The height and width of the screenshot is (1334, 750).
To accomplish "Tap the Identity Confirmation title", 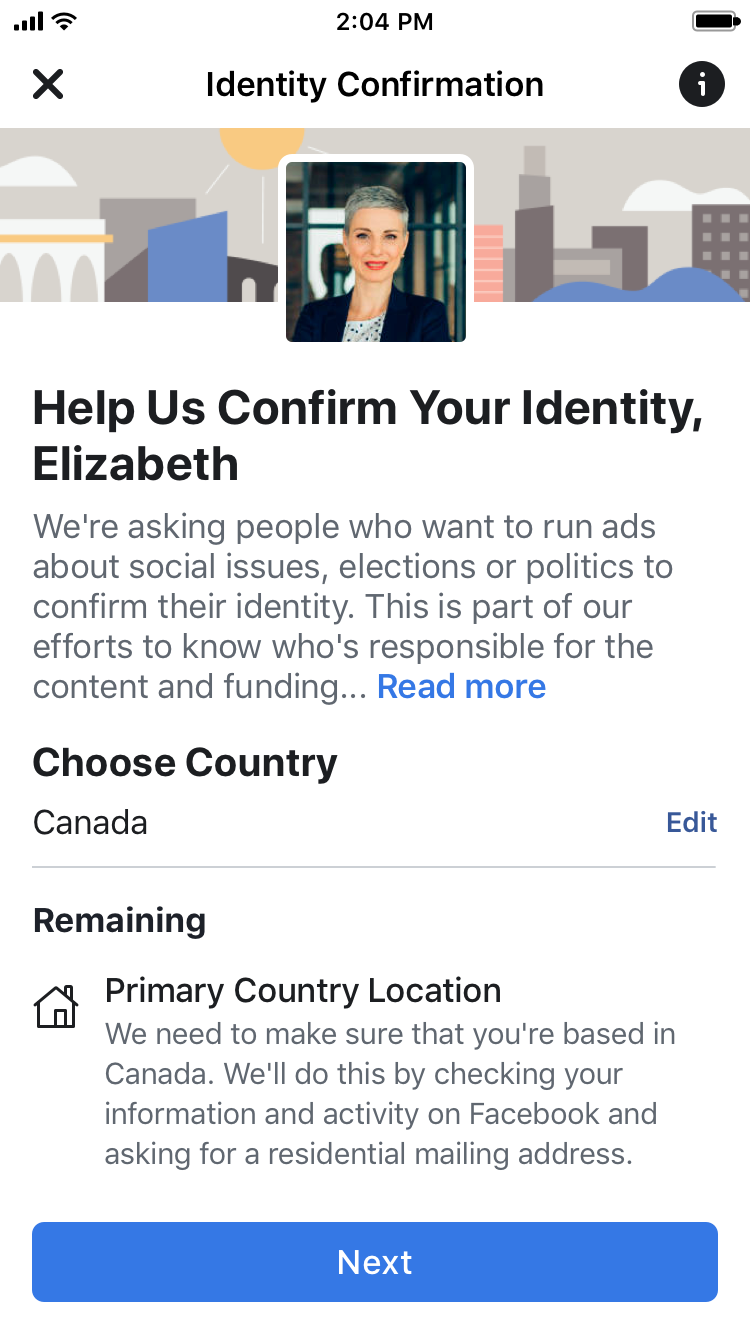I will click(x=375, y=84).
